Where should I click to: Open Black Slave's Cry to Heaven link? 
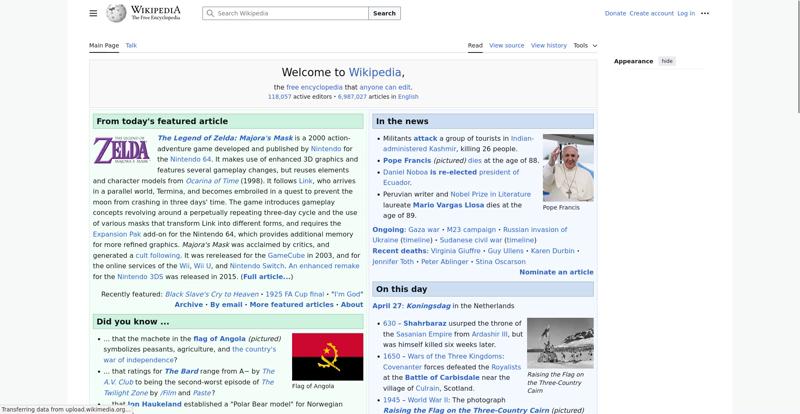pyautogui.click(x=212, y=294)
